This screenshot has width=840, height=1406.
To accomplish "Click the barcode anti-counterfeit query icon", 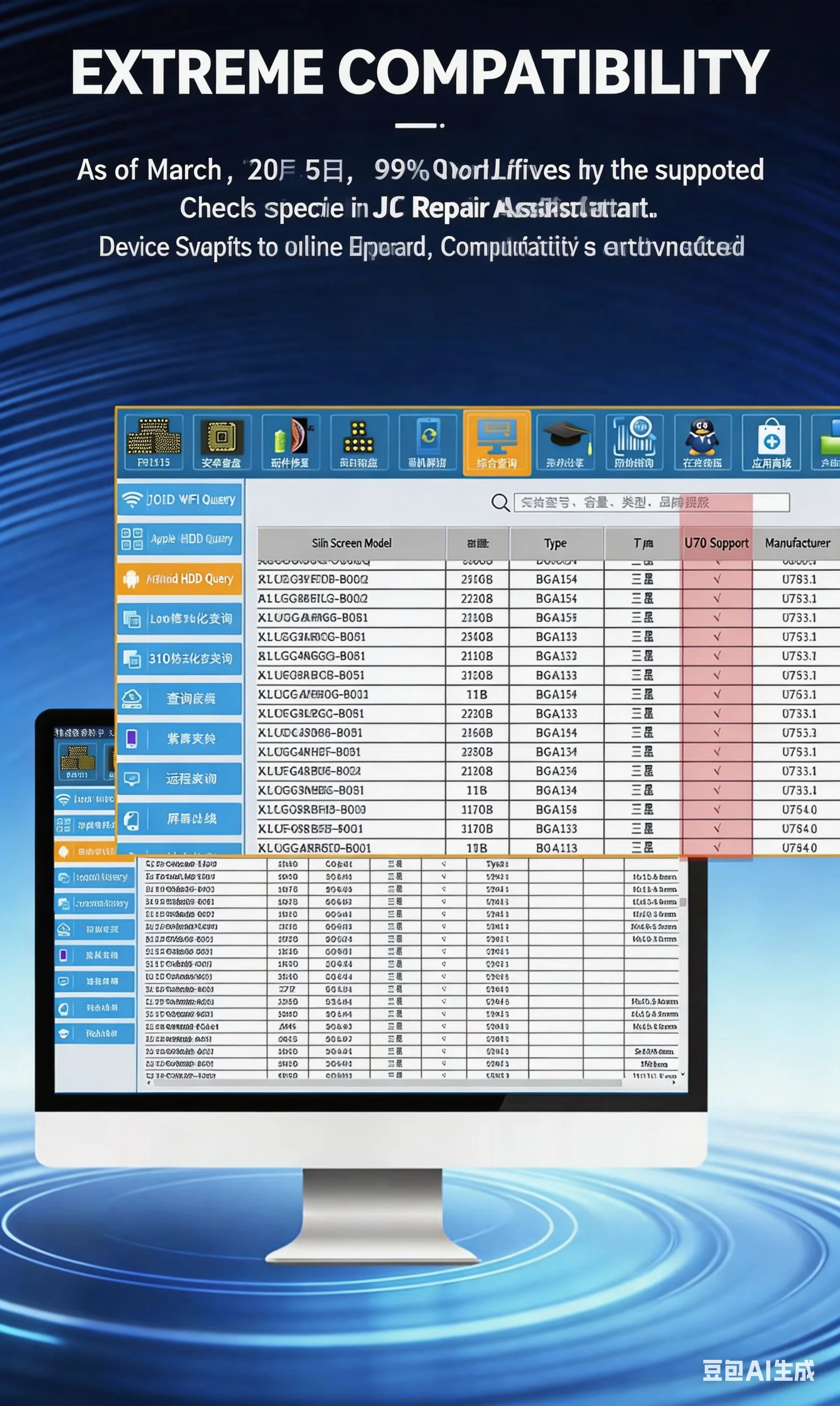I will 634,442.
